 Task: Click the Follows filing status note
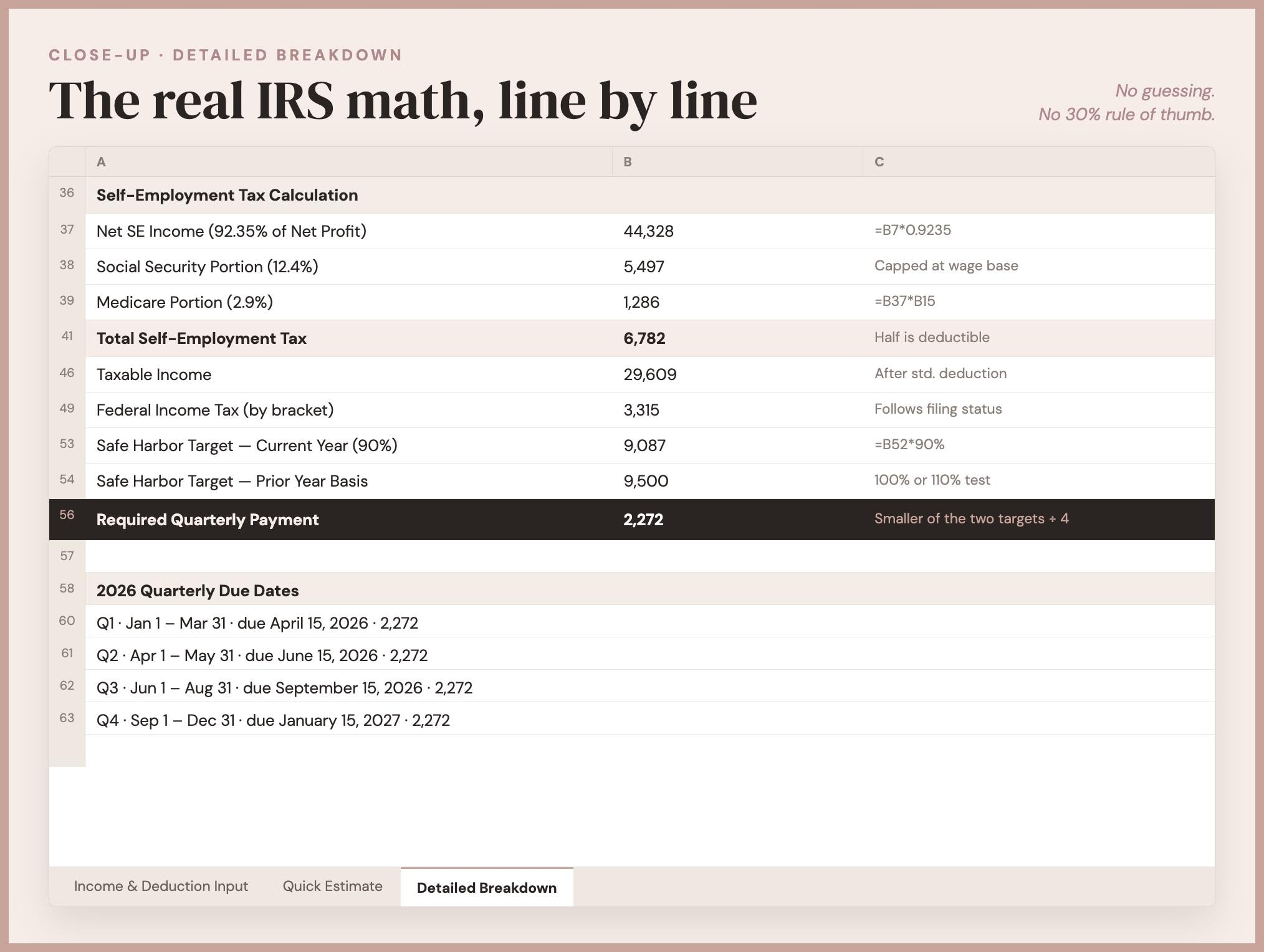point(938,409)
